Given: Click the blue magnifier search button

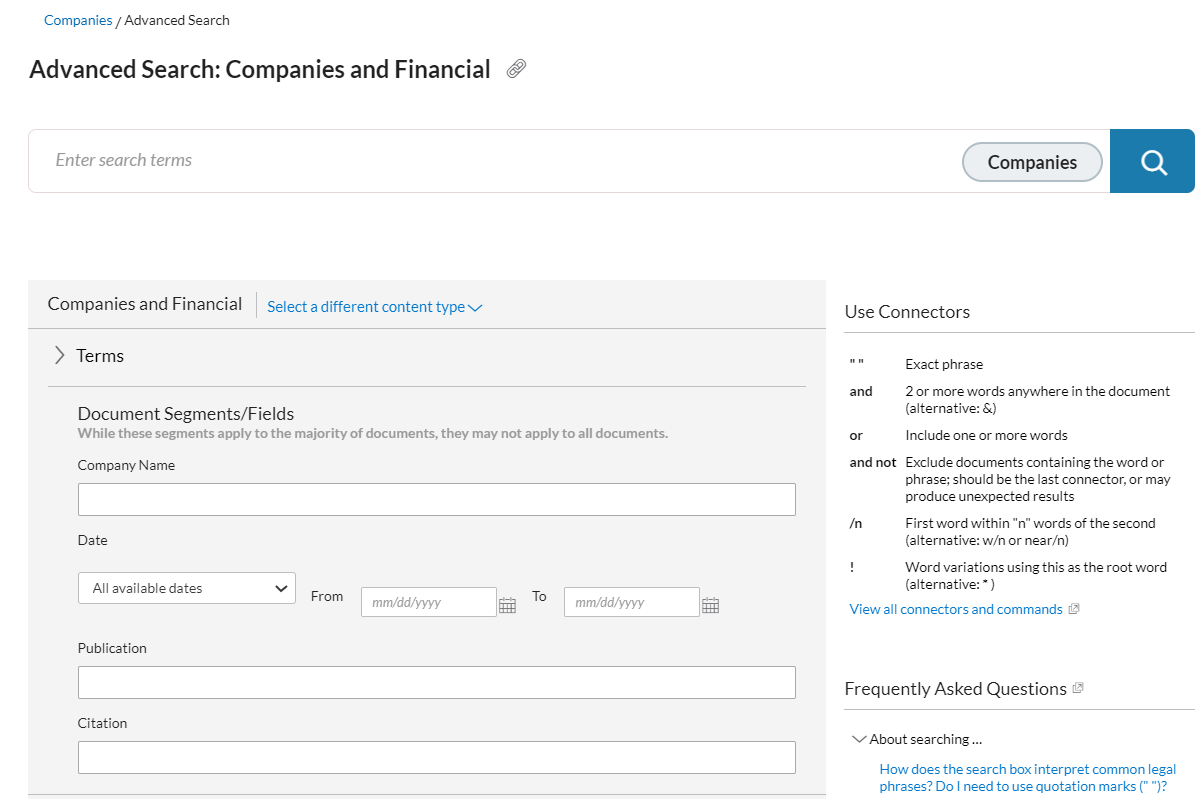Looking at the screenshot, I should [1152, 161].
